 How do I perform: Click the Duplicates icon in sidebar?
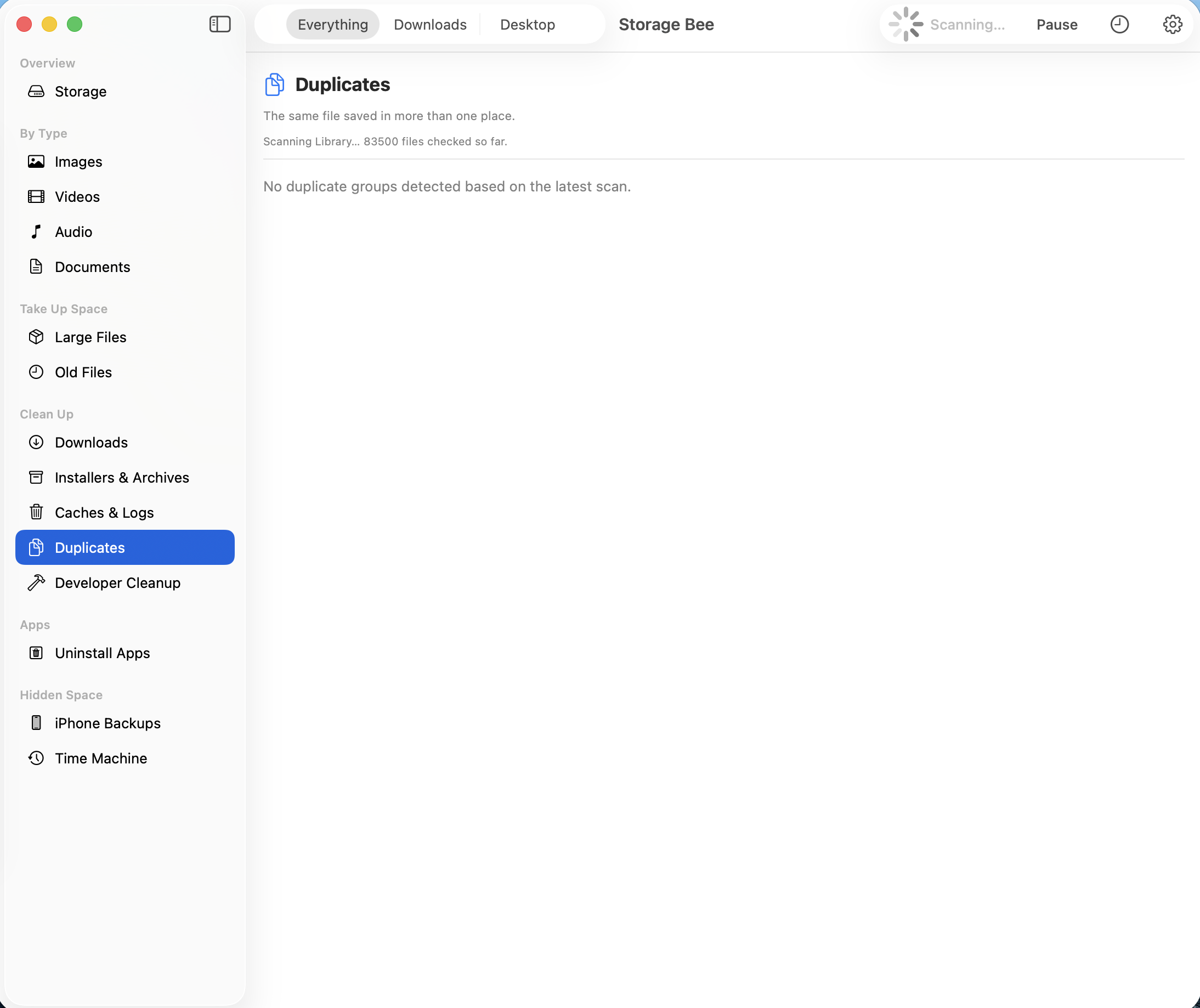point(36,547)
